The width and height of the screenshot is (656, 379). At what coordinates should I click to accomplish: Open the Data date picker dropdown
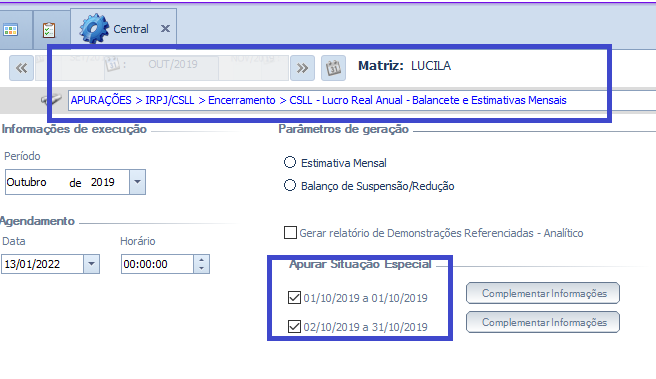pos(91,264)
